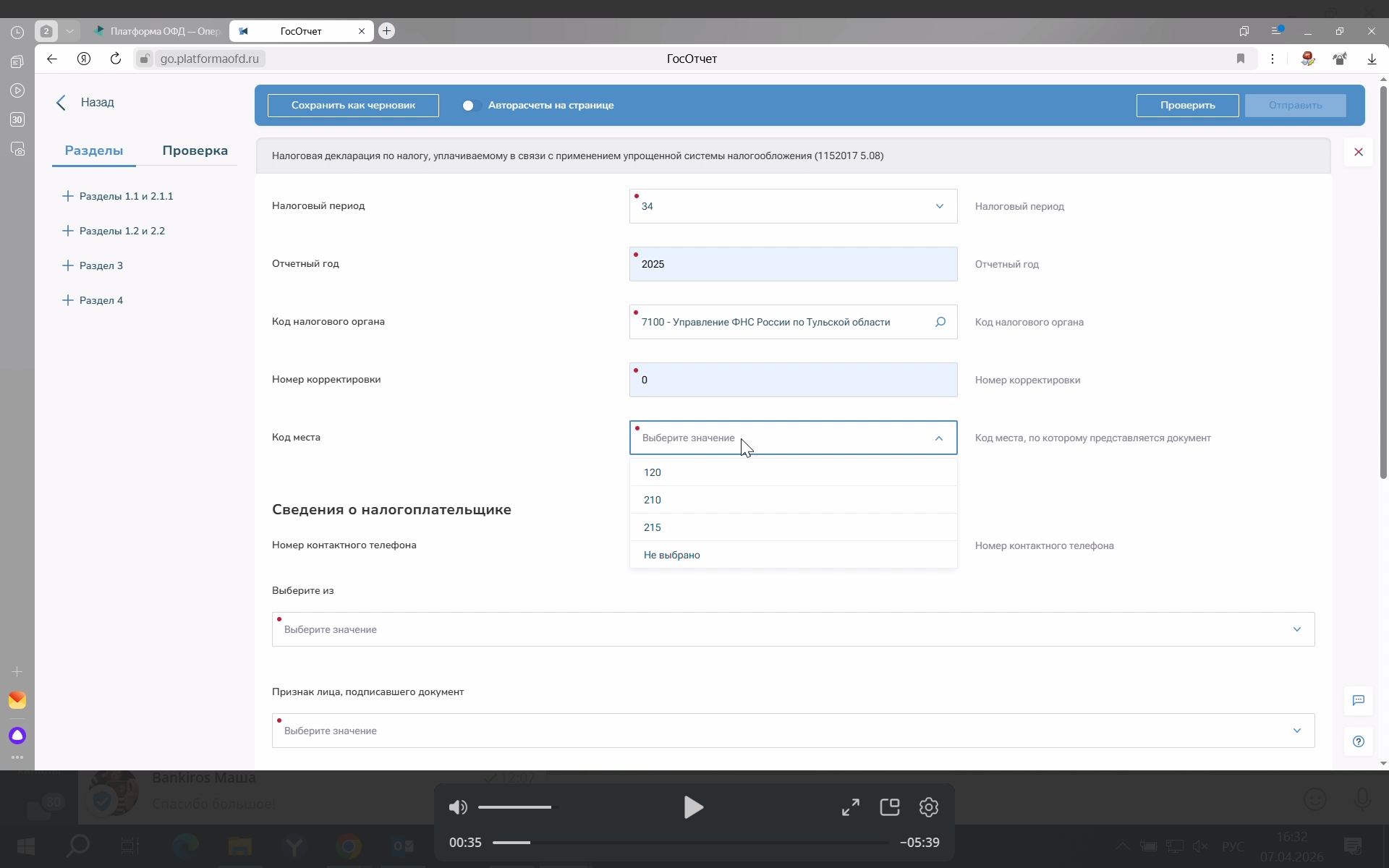Enter fullscreen with the expand arrows icon
Image resolution: width=1389 pixels, height=868 pixels.
click(851, 807)
